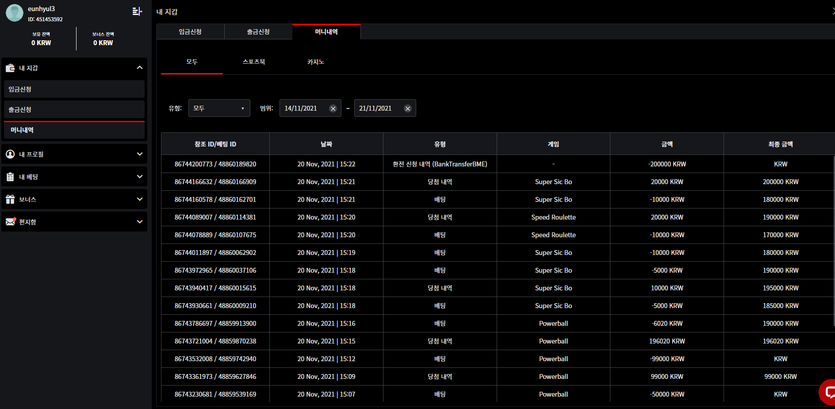Click the BankTransferBME type cell
Screen dimensions: 835x409
point(440,164)
